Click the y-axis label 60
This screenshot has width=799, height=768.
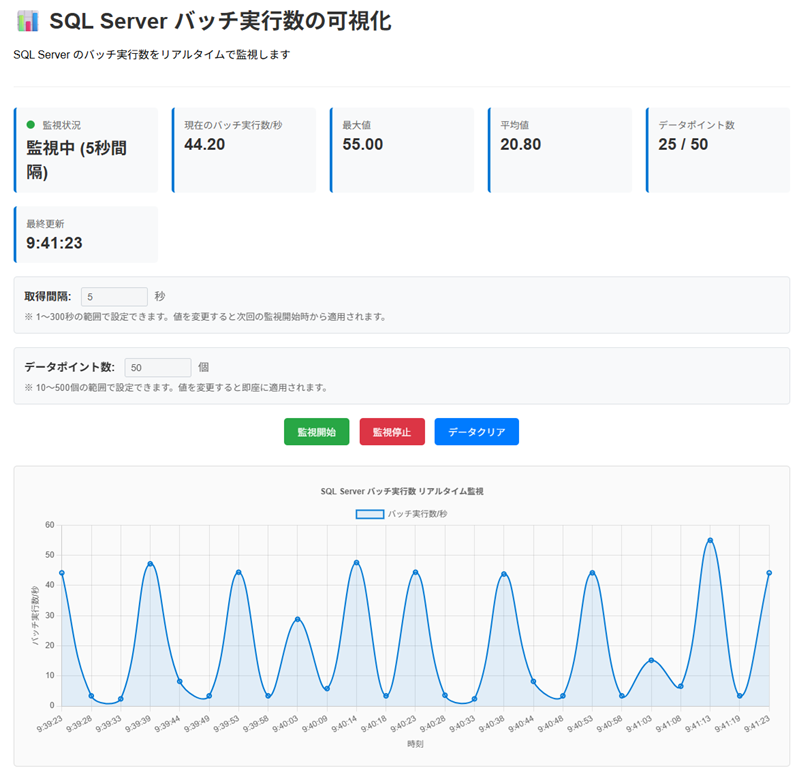coord(49,525)
